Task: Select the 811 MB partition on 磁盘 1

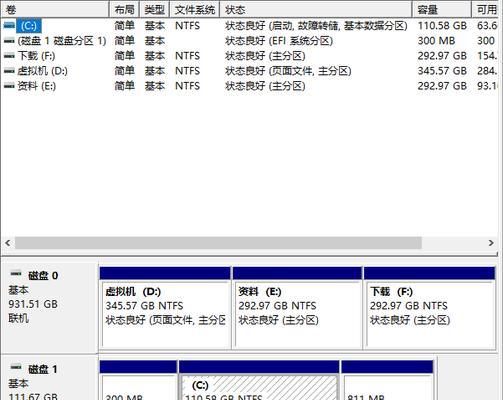Action: click(387, 380)
